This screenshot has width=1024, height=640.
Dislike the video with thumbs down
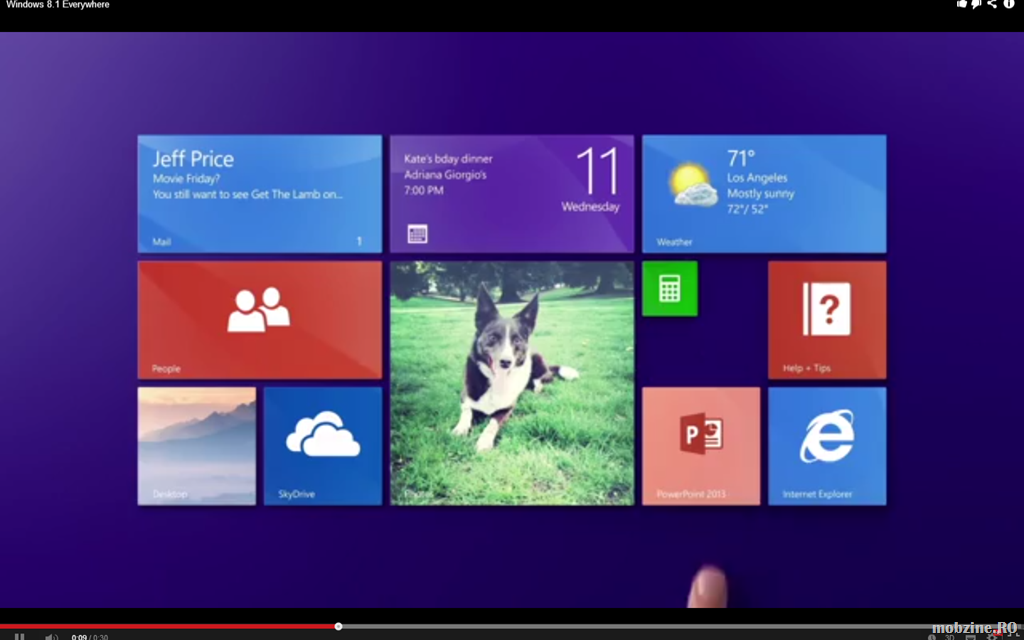[x=976, y=4]
